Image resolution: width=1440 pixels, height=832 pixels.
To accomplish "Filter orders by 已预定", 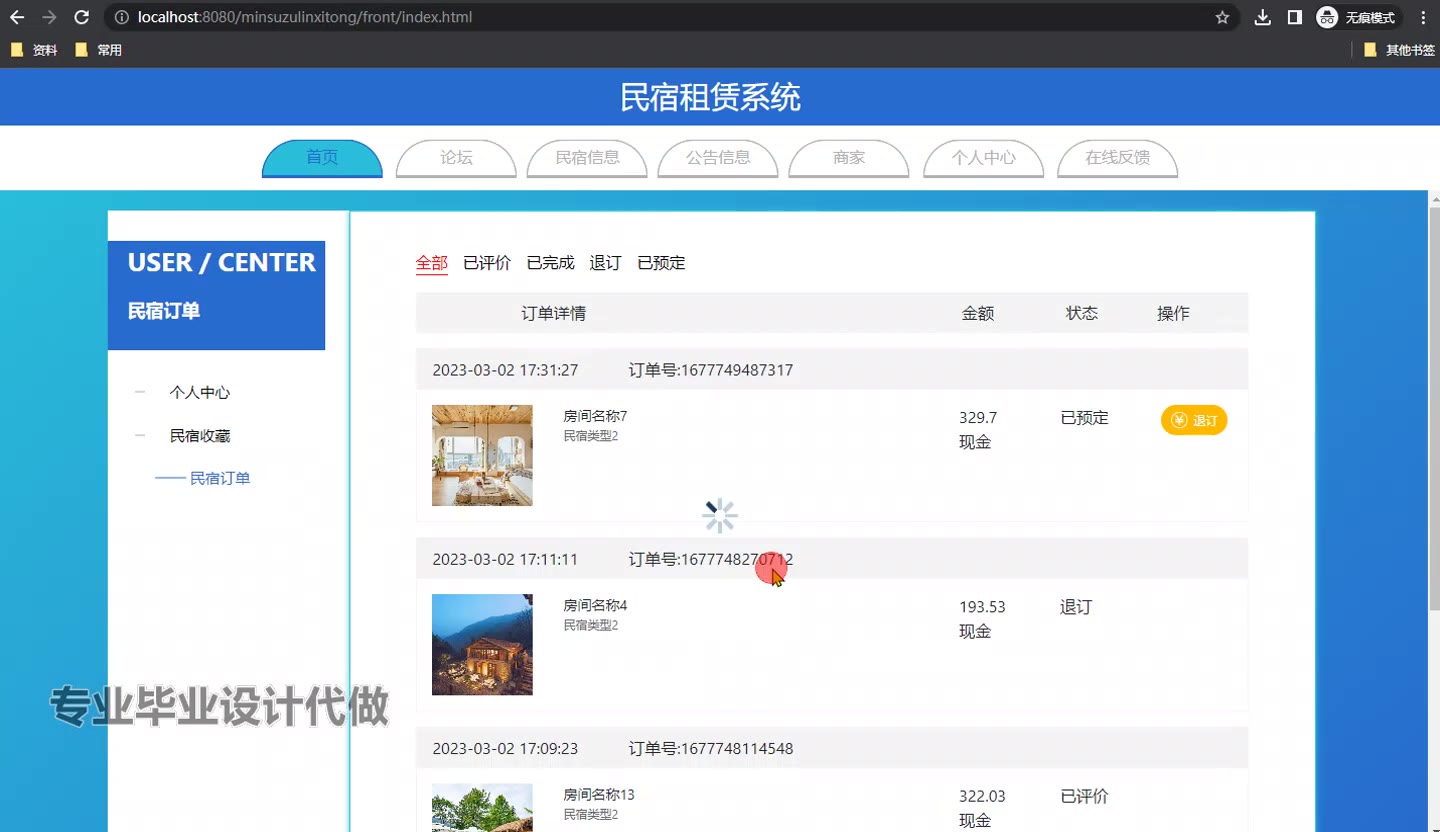I will point(662,263).
